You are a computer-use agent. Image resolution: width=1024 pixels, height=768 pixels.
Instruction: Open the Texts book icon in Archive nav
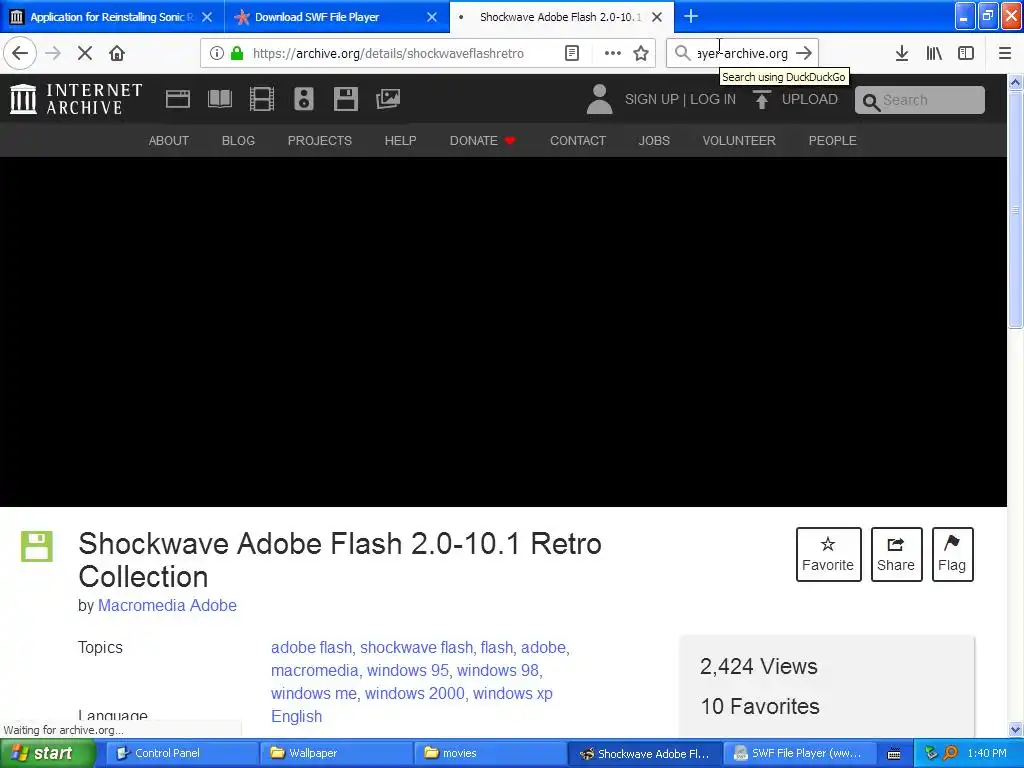pos(219,99)
